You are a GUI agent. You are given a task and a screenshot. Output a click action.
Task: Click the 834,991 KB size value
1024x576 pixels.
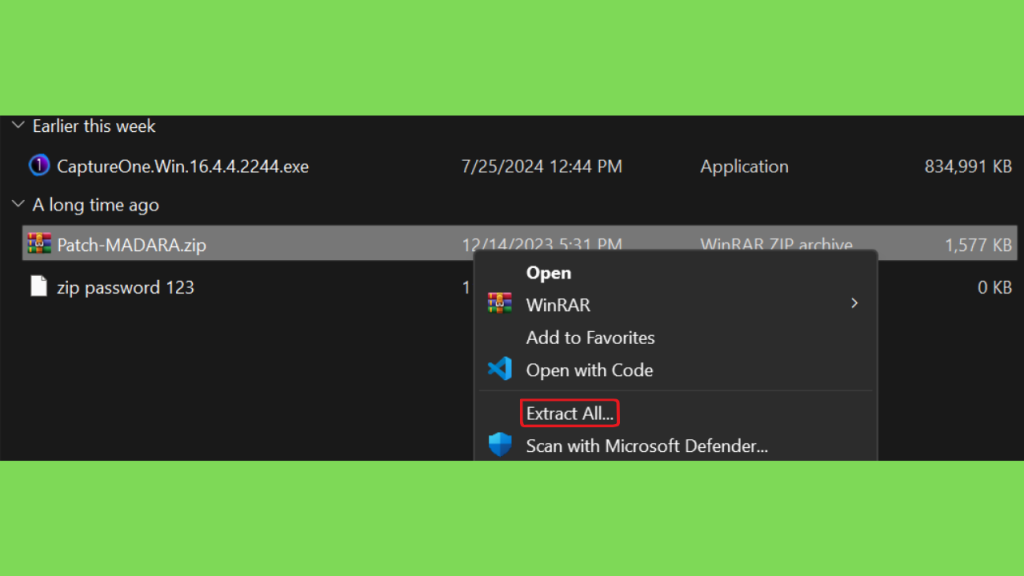[968, 167]
